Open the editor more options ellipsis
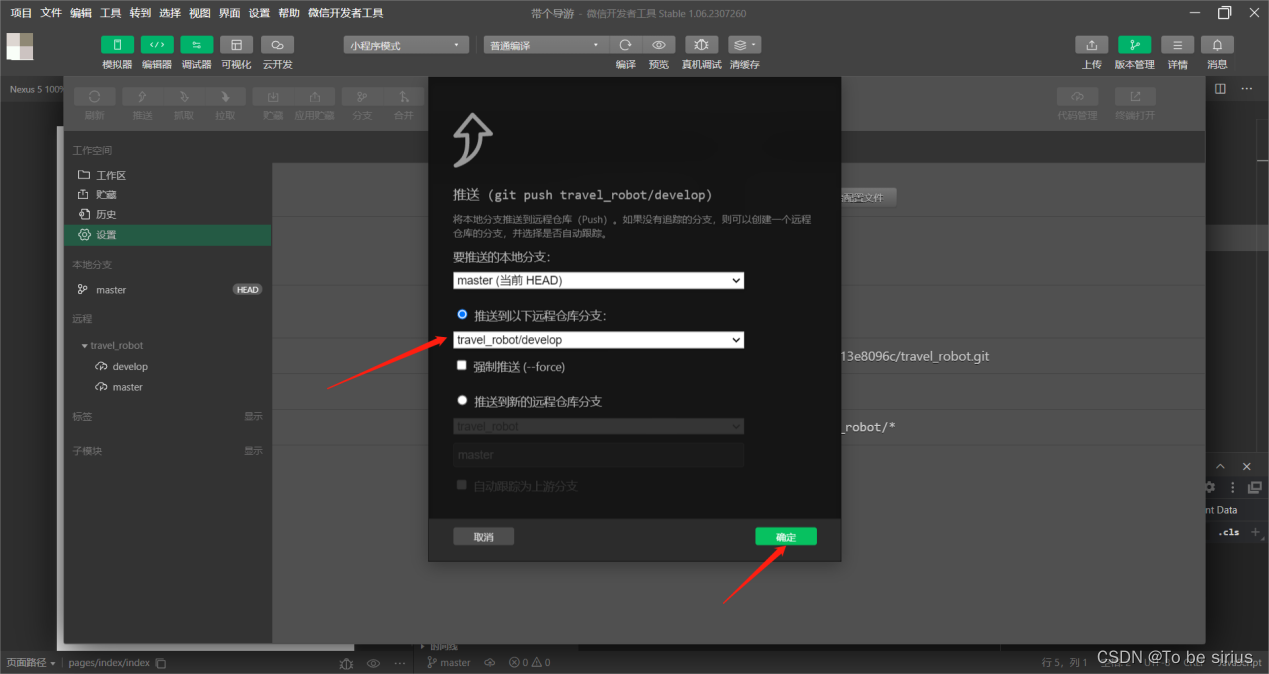The image size is (1269, 674). click(x=1247, y=88)
